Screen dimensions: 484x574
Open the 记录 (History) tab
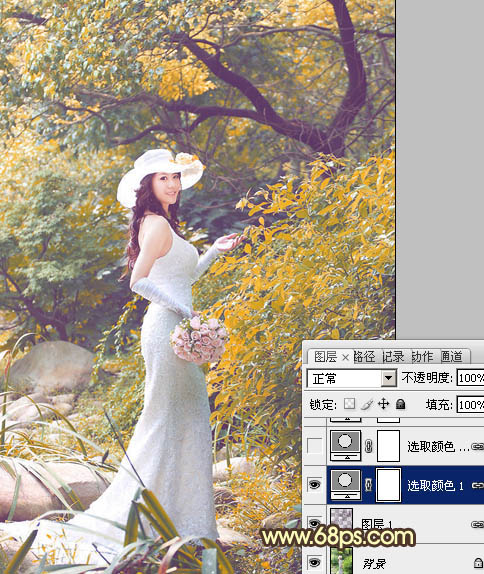(x=393, y=356)
